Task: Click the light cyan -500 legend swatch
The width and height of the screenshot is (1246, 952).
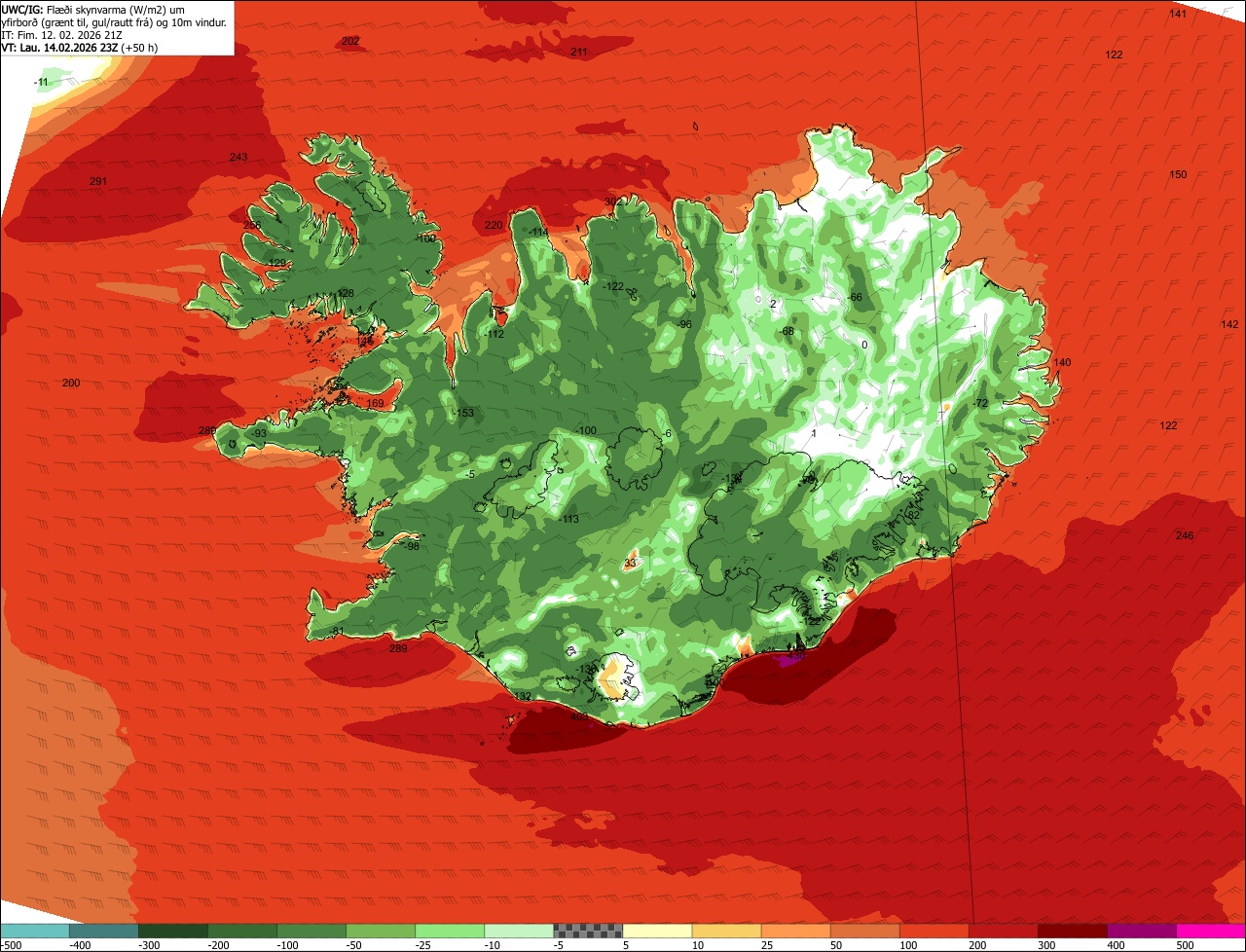Action: click(x=34, y=931)
